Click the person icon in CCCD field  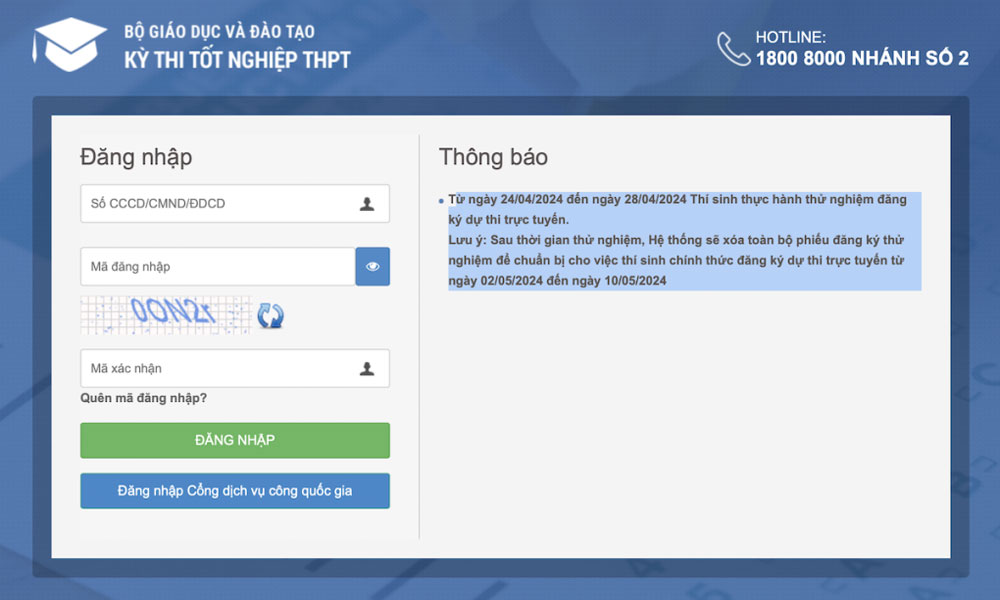[367, 204]
